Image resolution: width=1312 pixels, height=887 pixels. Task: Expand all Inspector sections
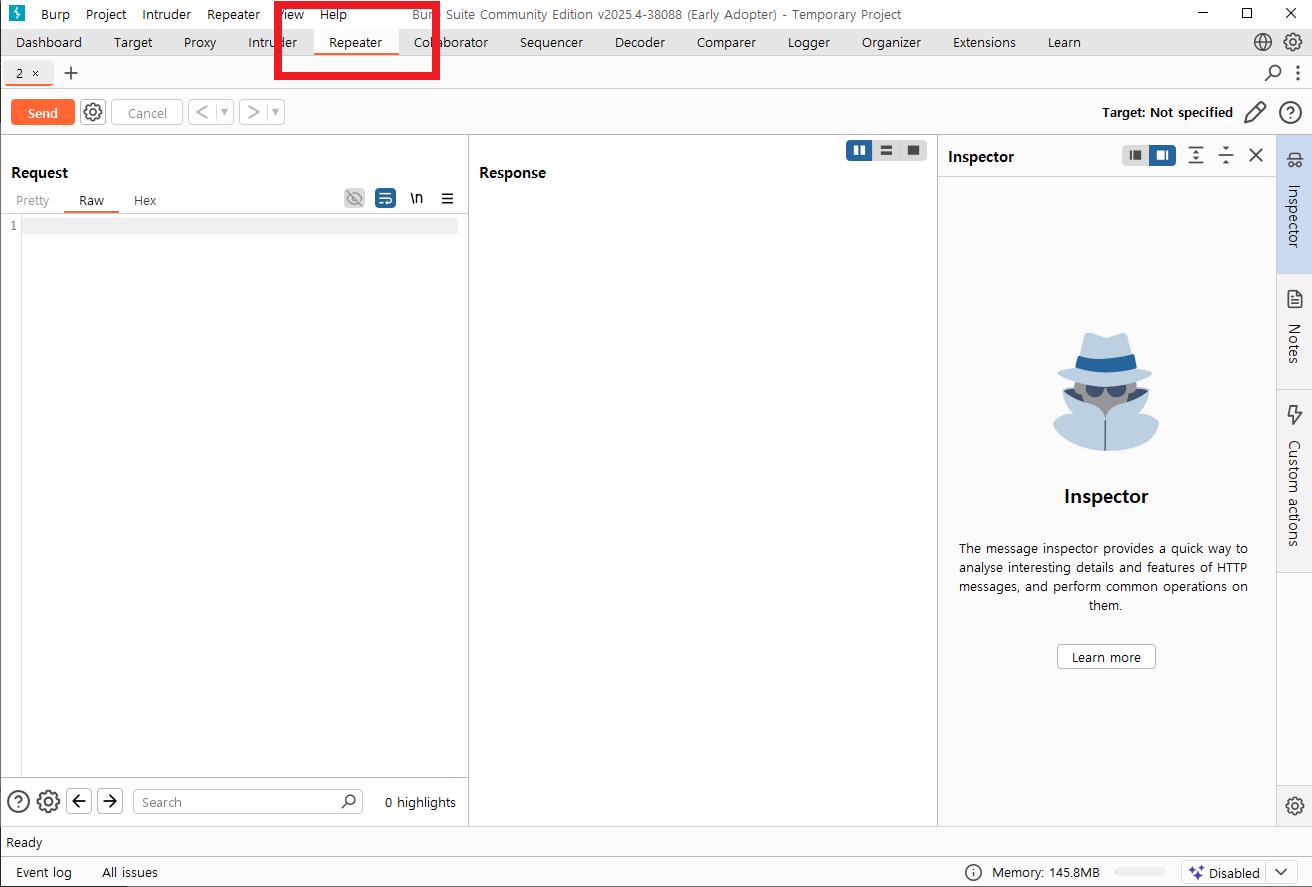coord(1195,155)
